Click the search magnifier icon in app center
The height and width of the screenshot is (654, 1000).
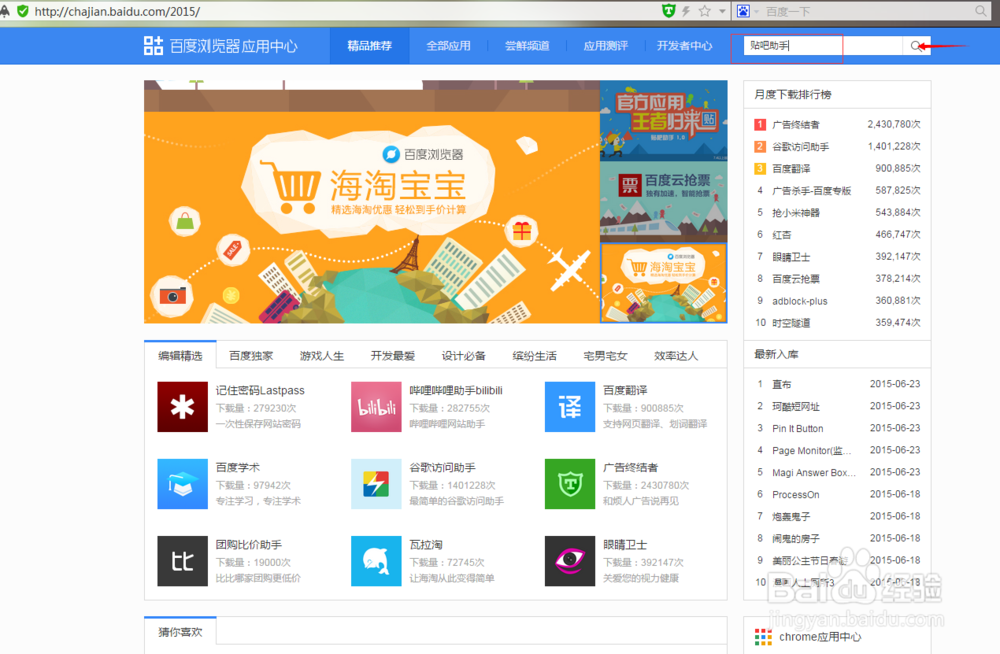(916, 46)
